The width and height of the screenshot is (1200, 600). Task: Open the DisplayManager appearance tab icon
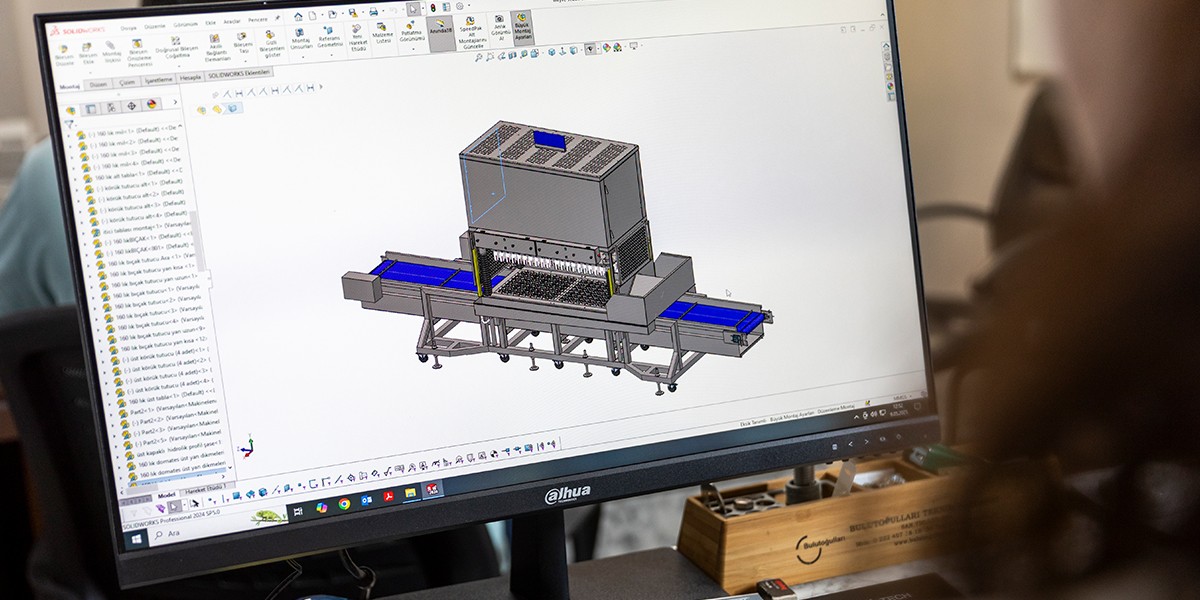point(152,103)
